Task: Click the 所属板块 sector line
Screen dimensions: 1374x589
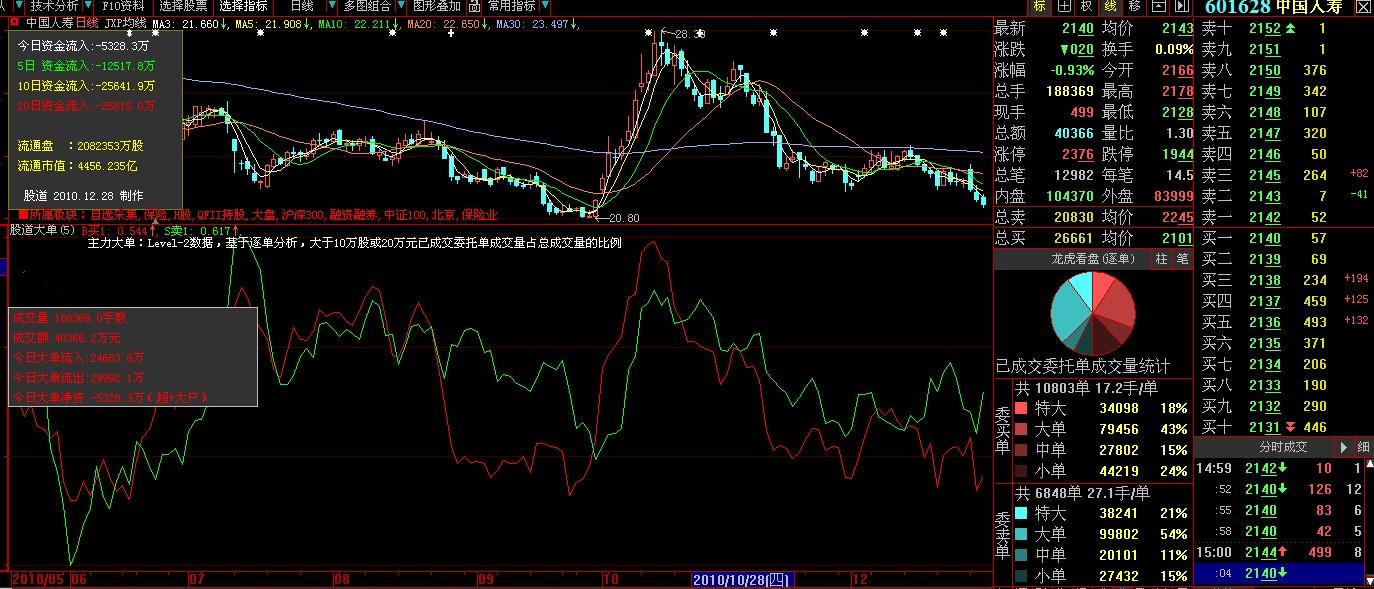Action: [x=258, y=215]
